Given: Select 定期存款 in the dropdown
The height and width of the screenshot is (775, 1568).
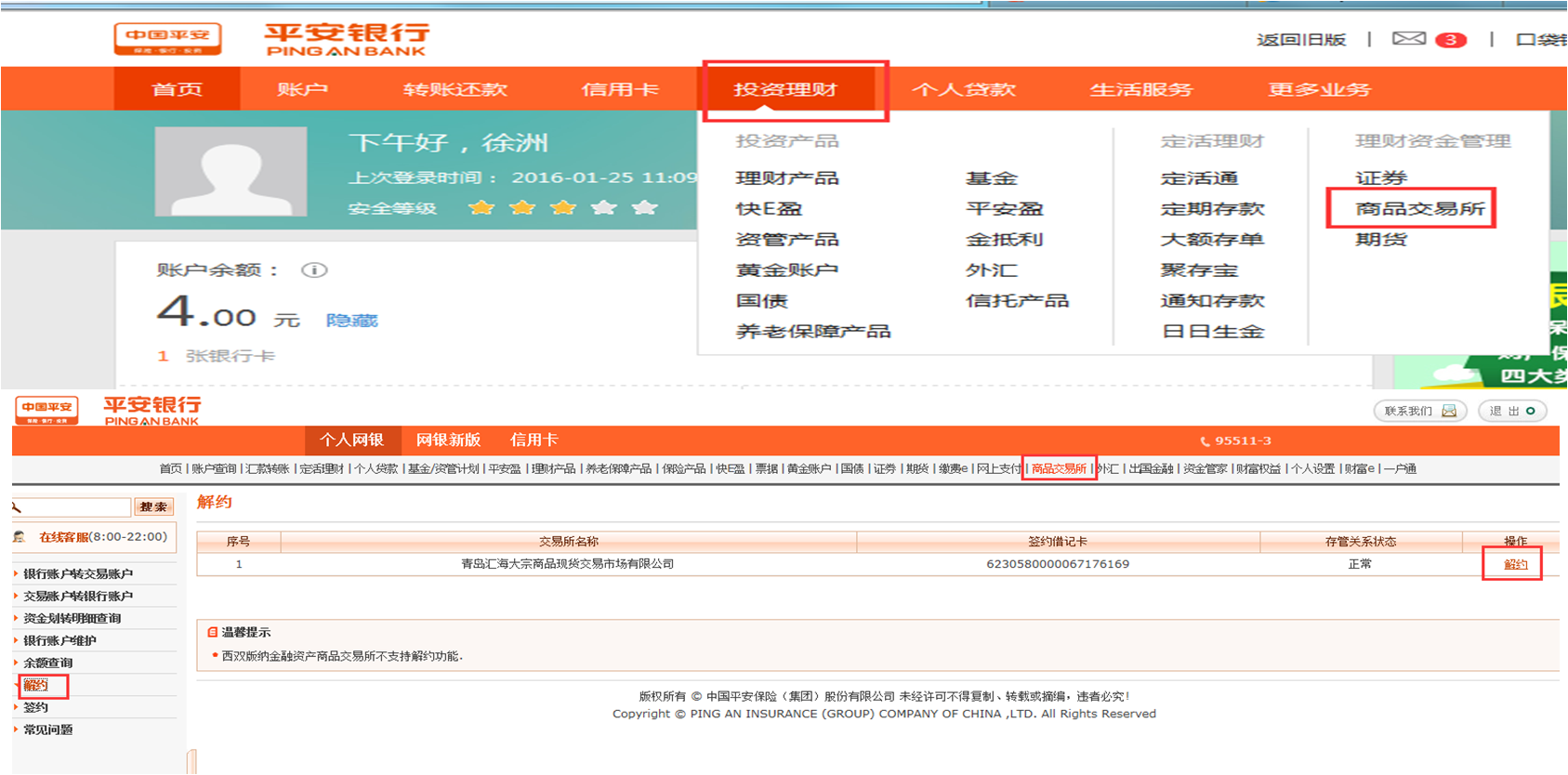Looking at the screenshot, I should click(x=1212, y=208).
